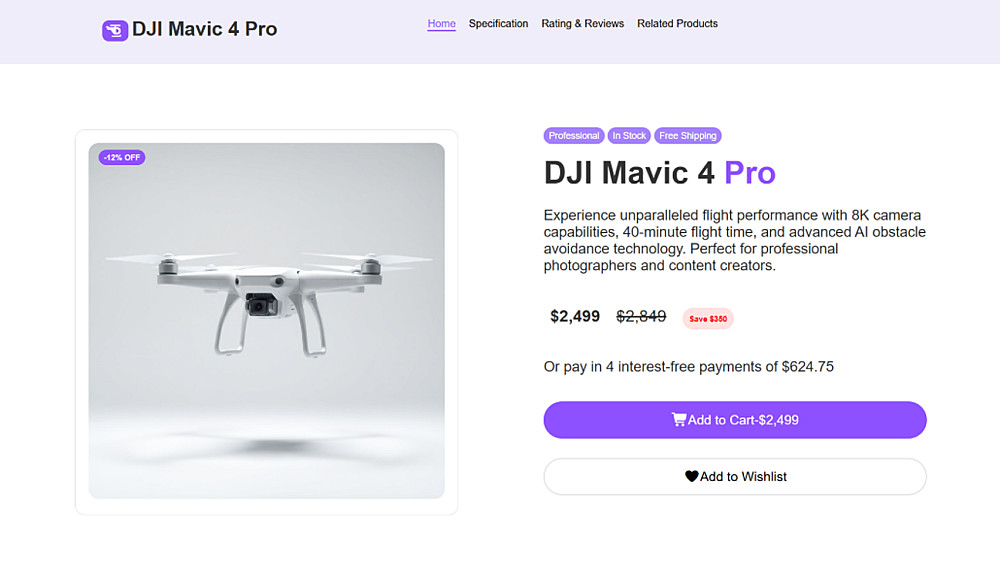Go to the Specification section
This screenshot has height=575, width=1000.
(x=498, y=24)
